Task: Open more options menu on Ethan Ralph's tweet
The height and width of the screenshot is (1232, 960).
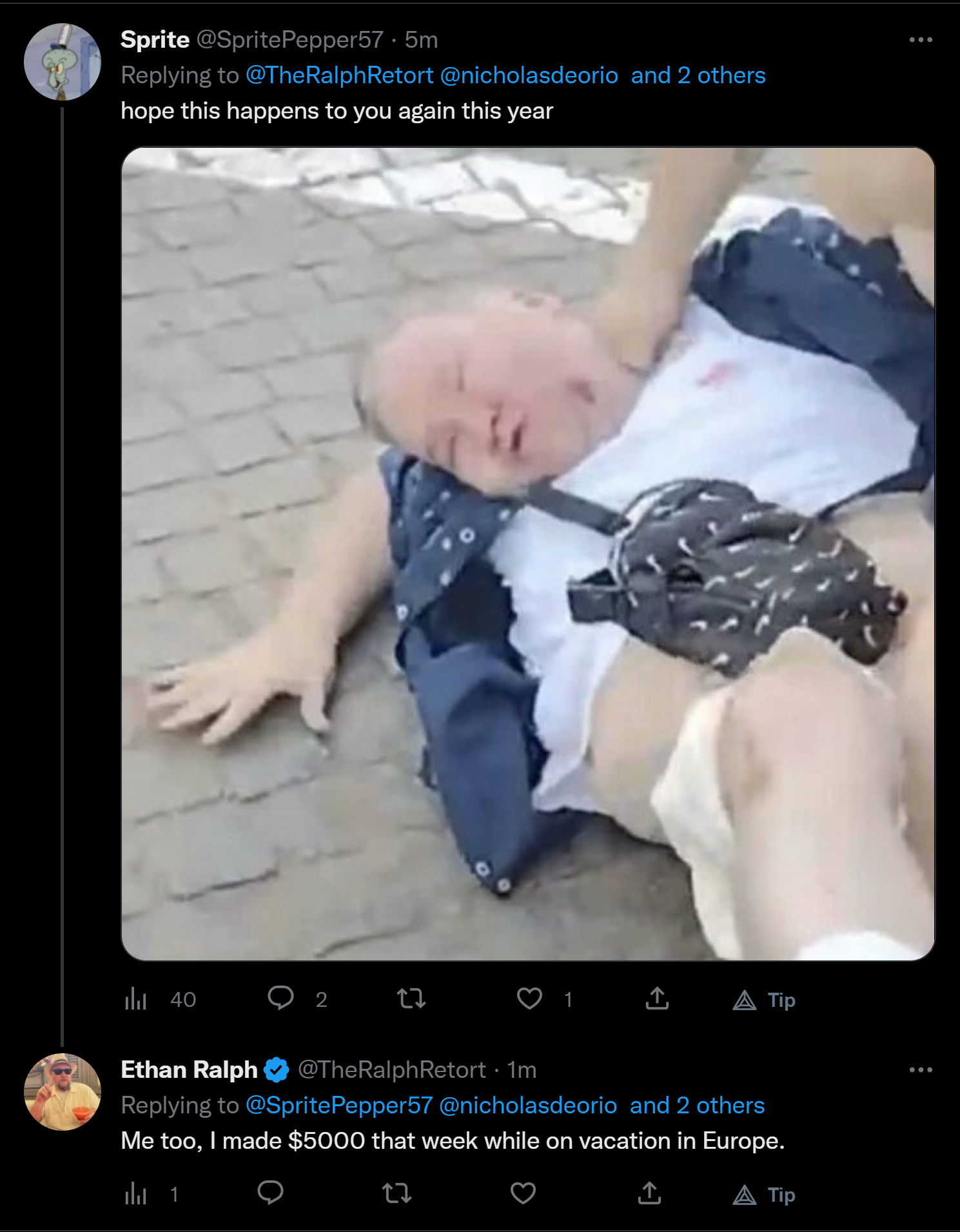Action: point(920,1069)
